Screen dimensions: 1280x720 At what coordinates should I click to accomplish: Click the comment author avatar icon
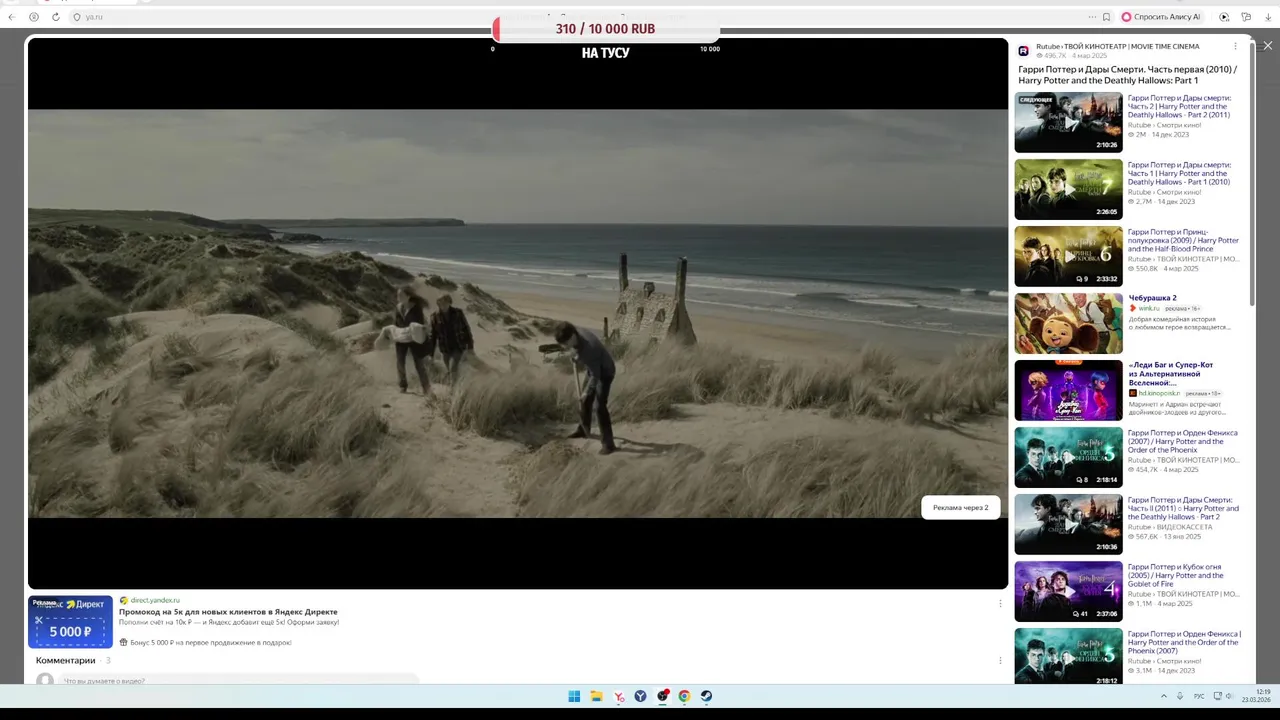coord(45,680)
